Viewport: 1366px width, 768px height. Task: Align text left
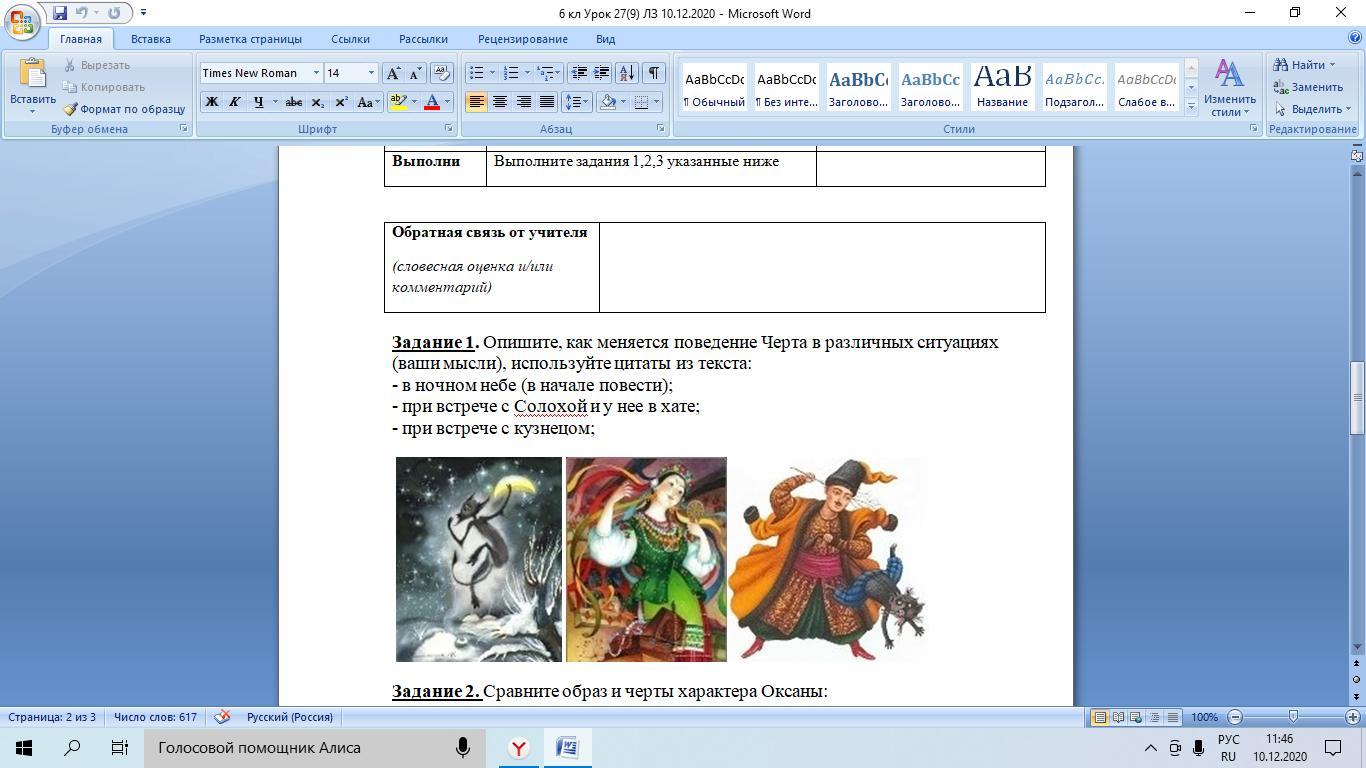coord(476,102)
